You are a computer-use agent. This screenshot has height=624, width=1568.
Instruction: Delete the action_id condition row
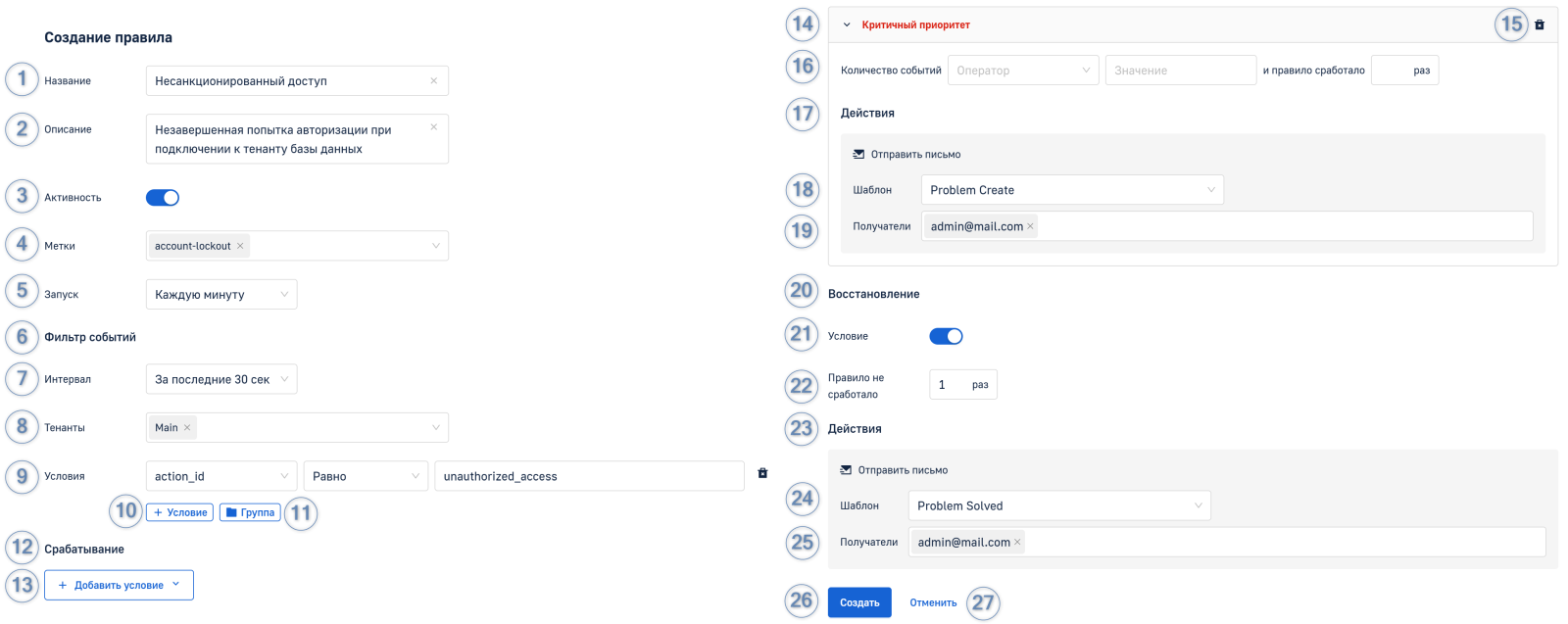[x=762, y=474]
